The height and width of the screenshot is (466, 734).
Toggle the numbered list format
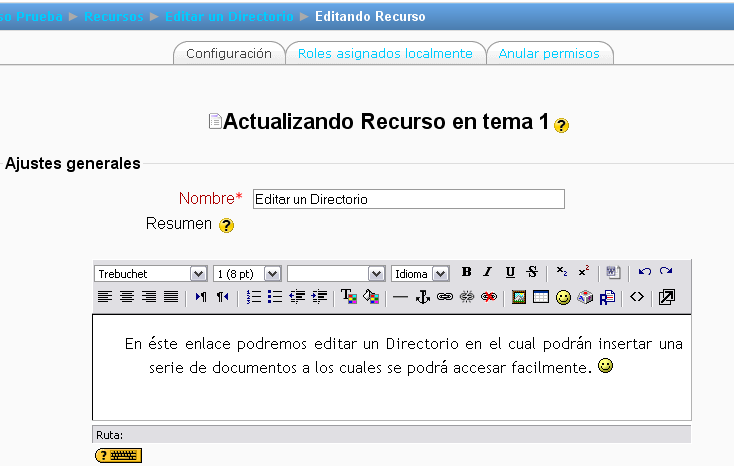click(254, 297)
